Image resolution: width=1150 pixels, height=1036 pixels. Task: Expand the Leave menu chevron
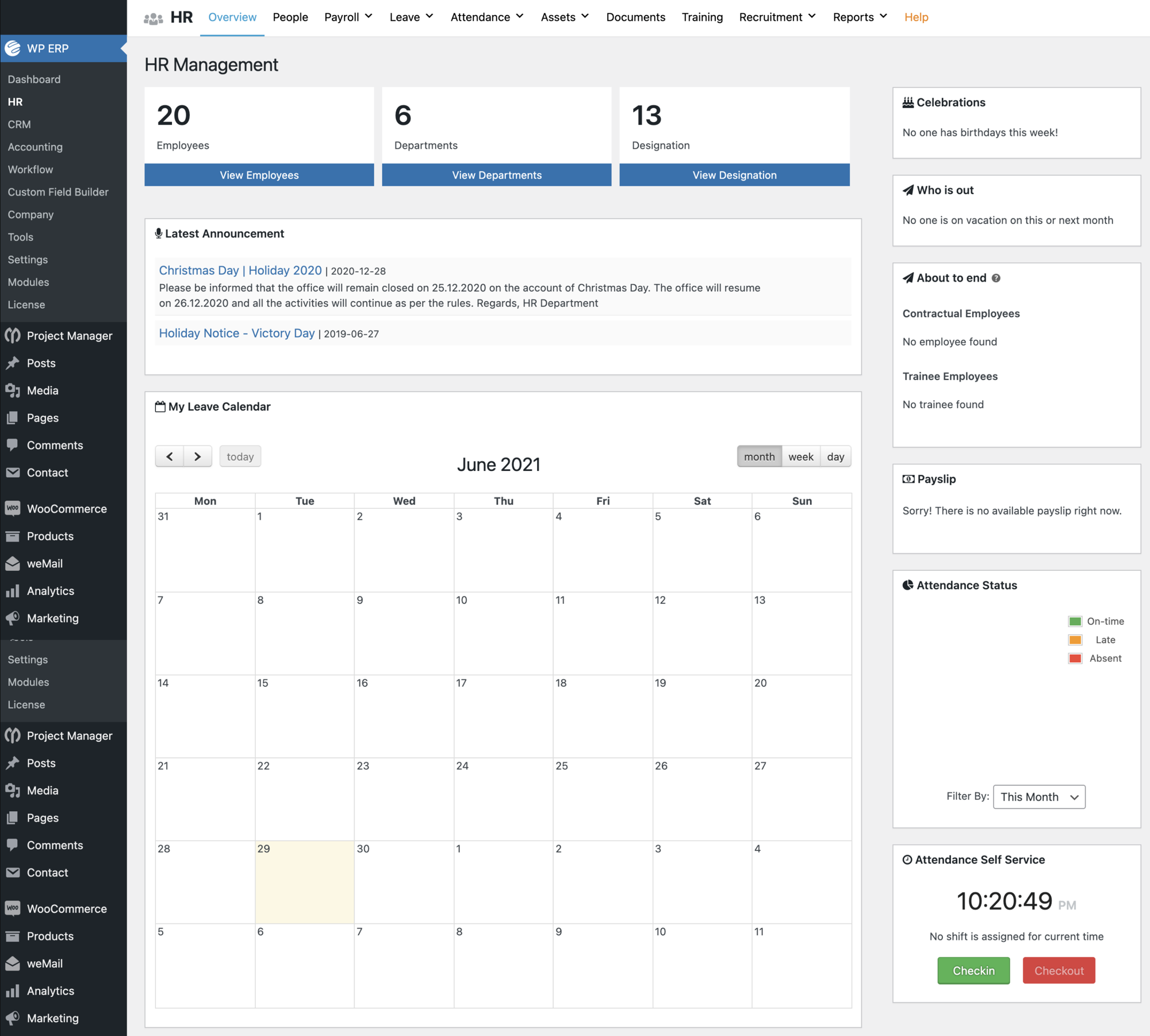coord(430,16)
